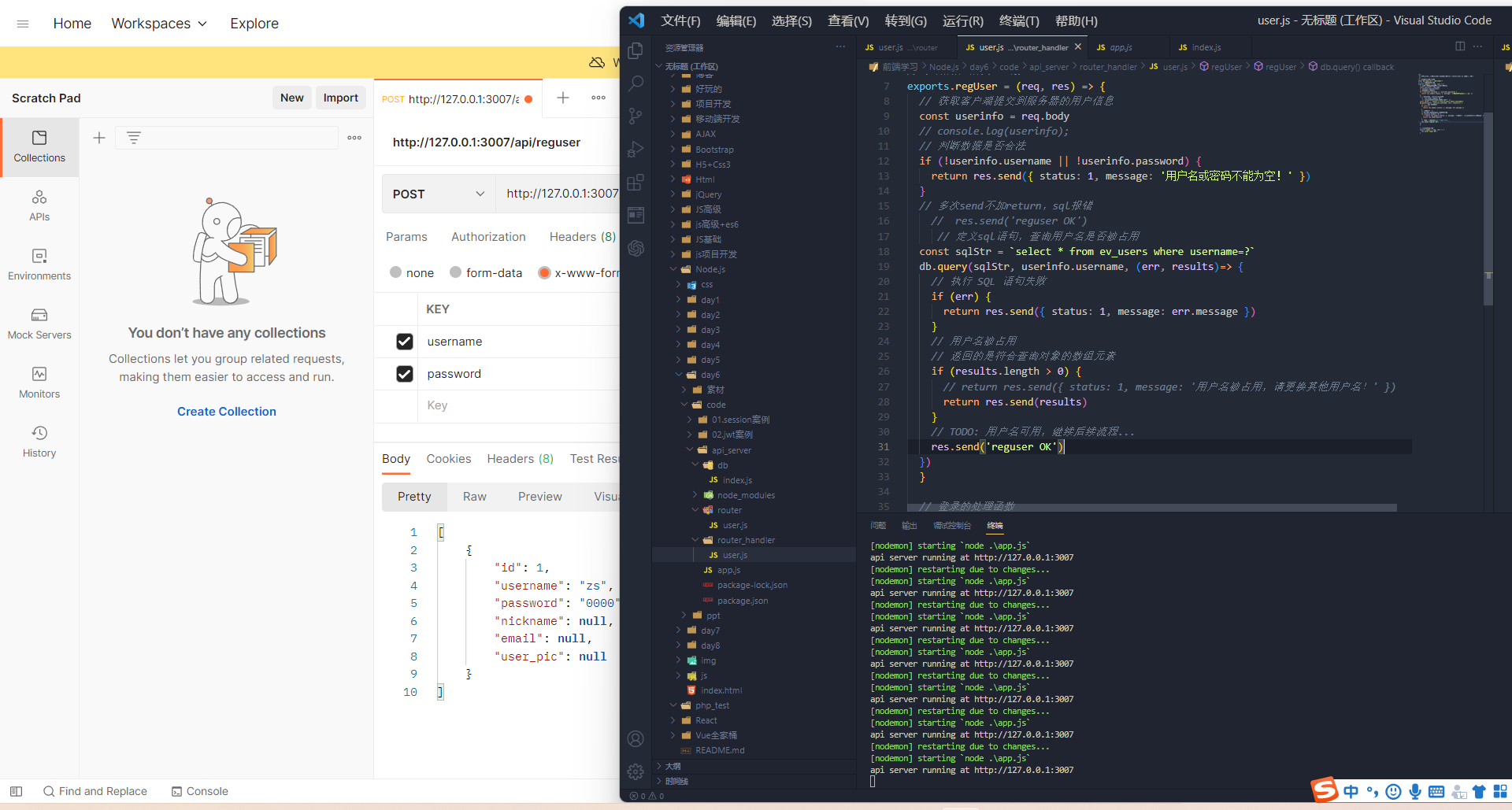Viewport: 1512px width, 810px height.
Task: Open POST method dropdown
Action: click(439, 194)
